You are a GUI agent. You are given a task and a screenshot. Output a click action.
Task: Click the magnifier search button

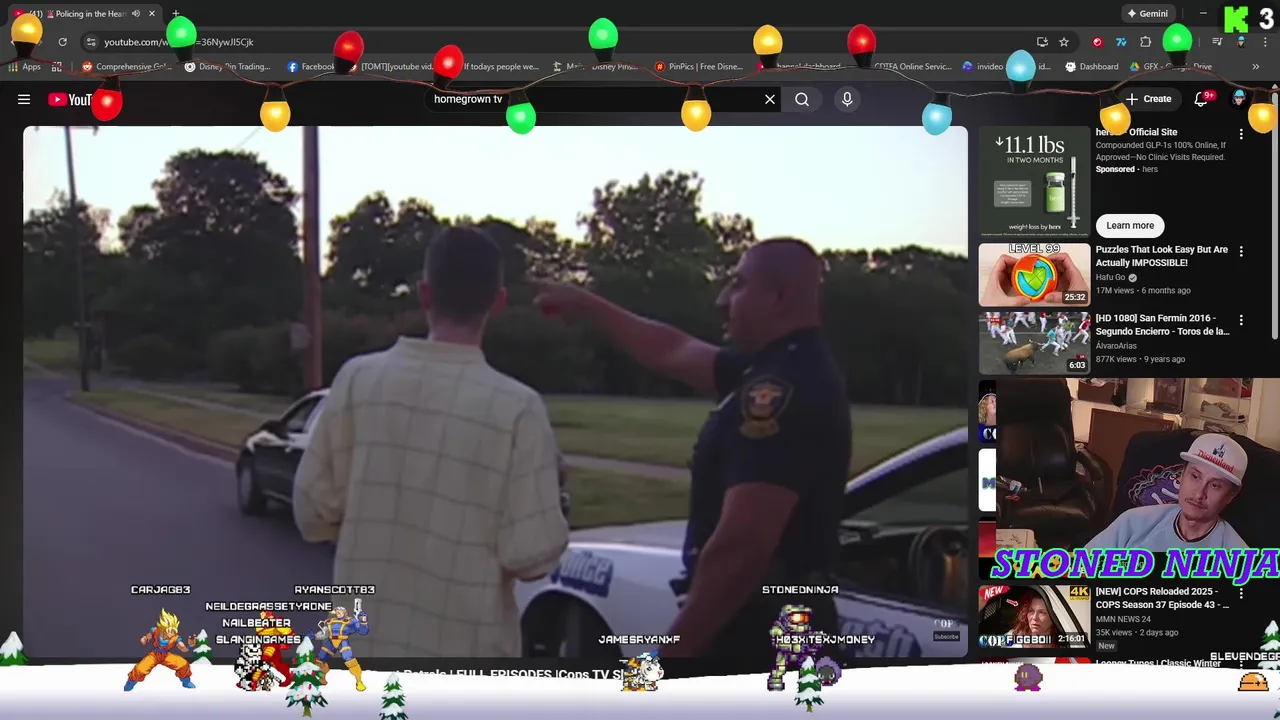point(802,99)
